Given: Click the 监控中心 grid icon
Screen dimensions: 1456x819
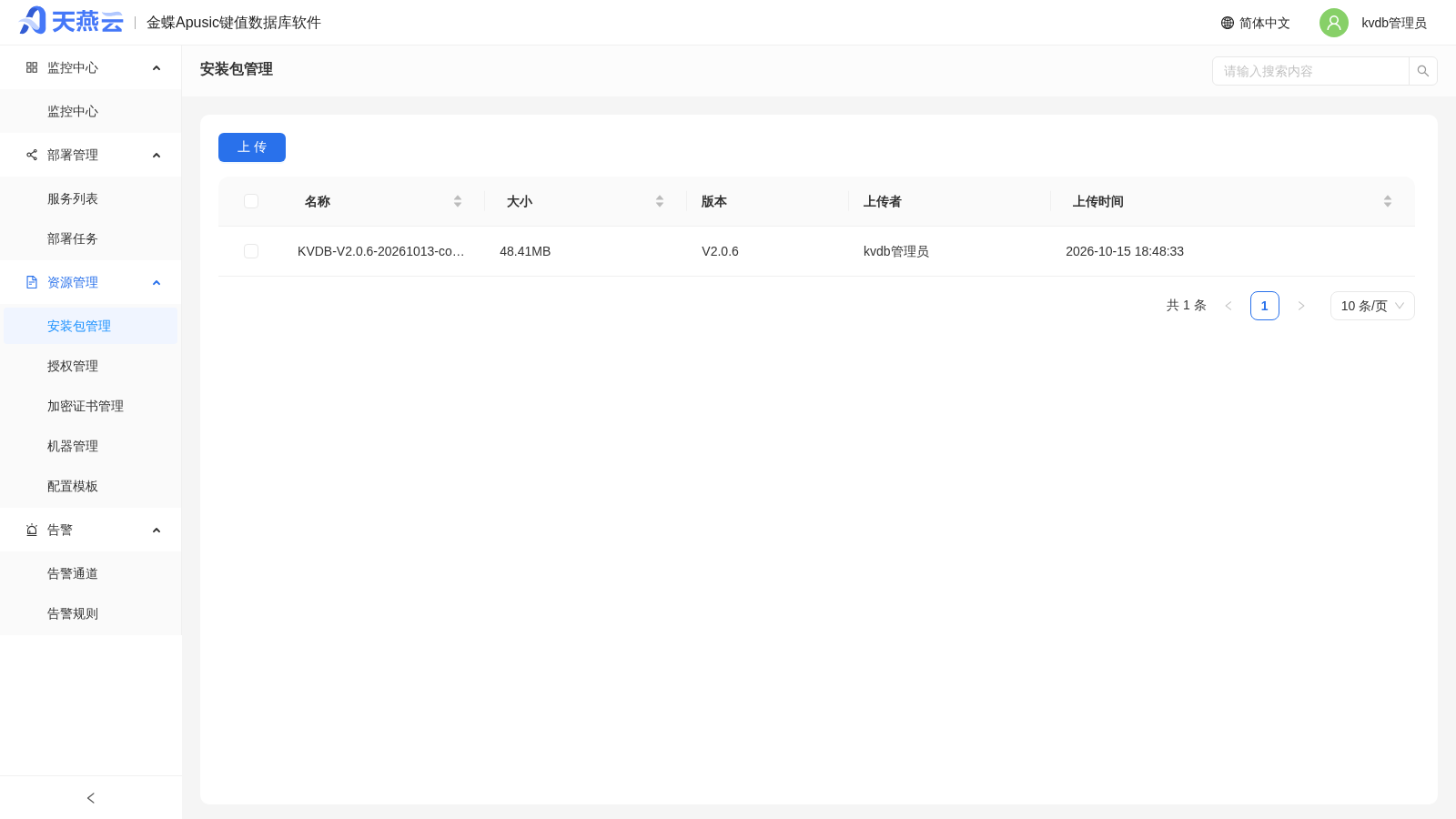Looking at the screenshot, I should coord(32,67).
